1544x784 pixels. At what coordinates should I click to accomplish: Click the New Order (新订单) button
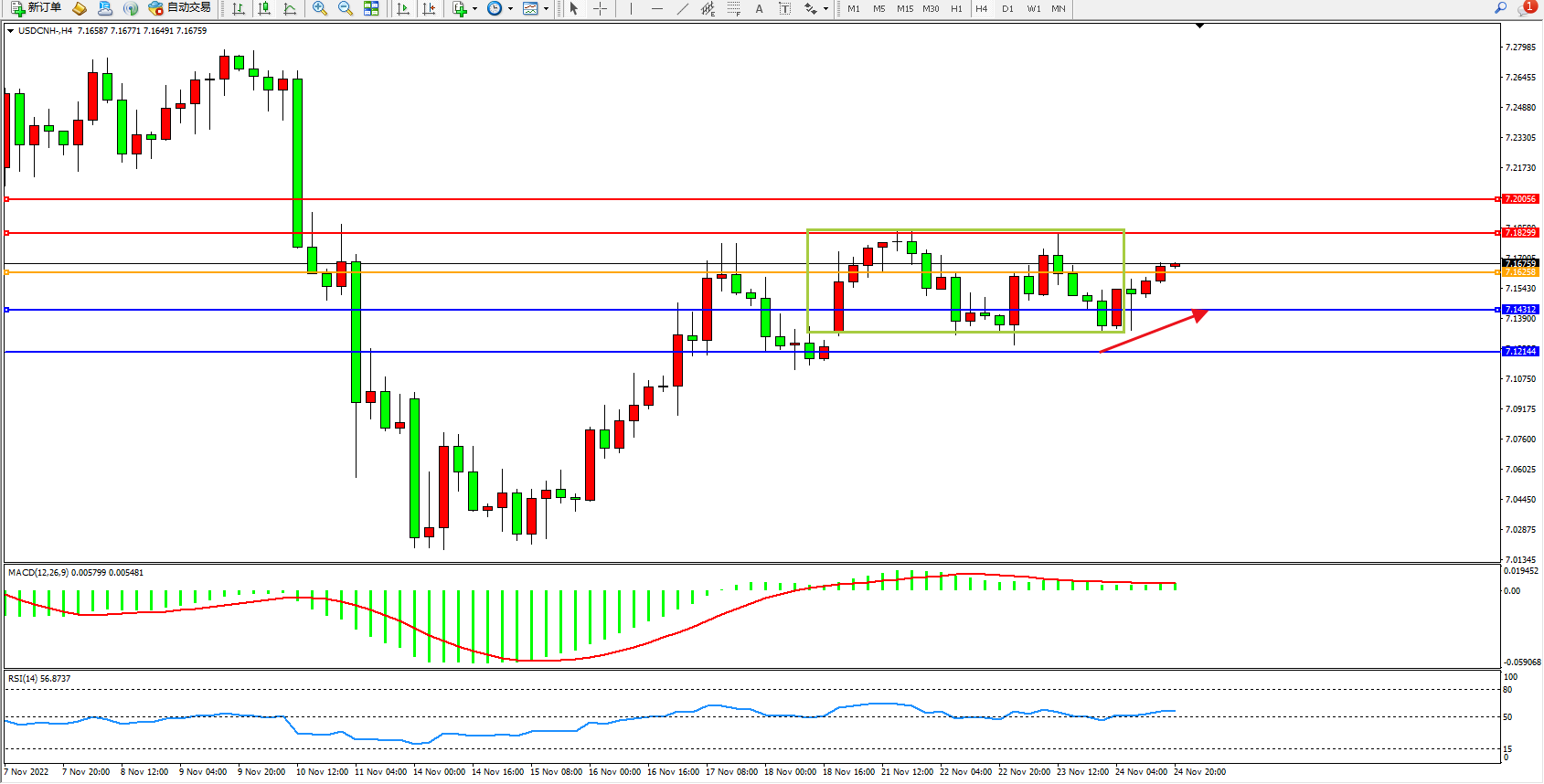(37, 8)
